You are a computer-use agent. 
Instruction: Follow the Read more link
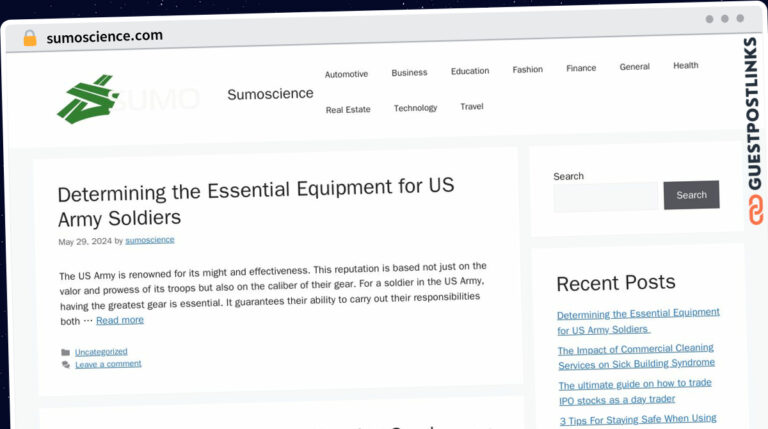(120, 320)
